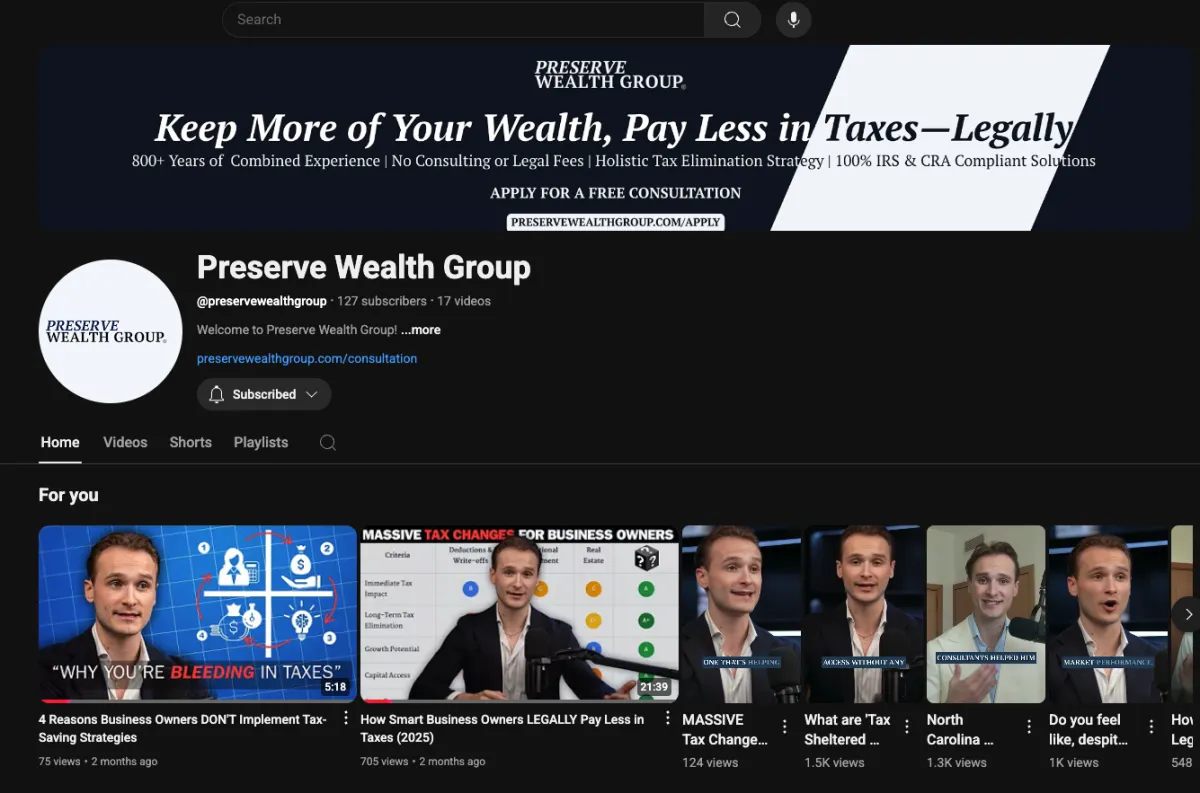Open the short thumbnail captioned 'Consultants helped him'

986,613
